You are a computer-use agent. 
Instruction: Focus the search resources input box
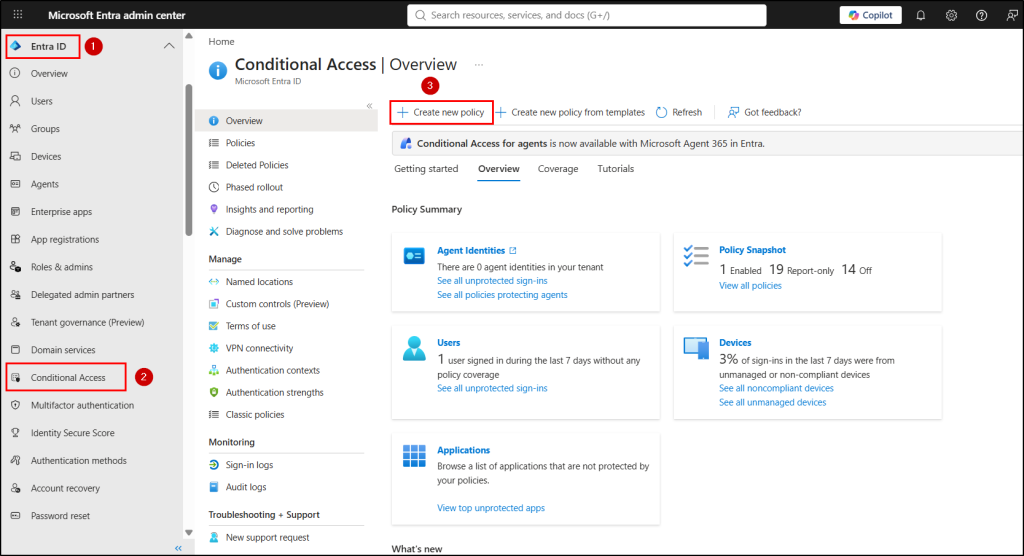[586, 15]
